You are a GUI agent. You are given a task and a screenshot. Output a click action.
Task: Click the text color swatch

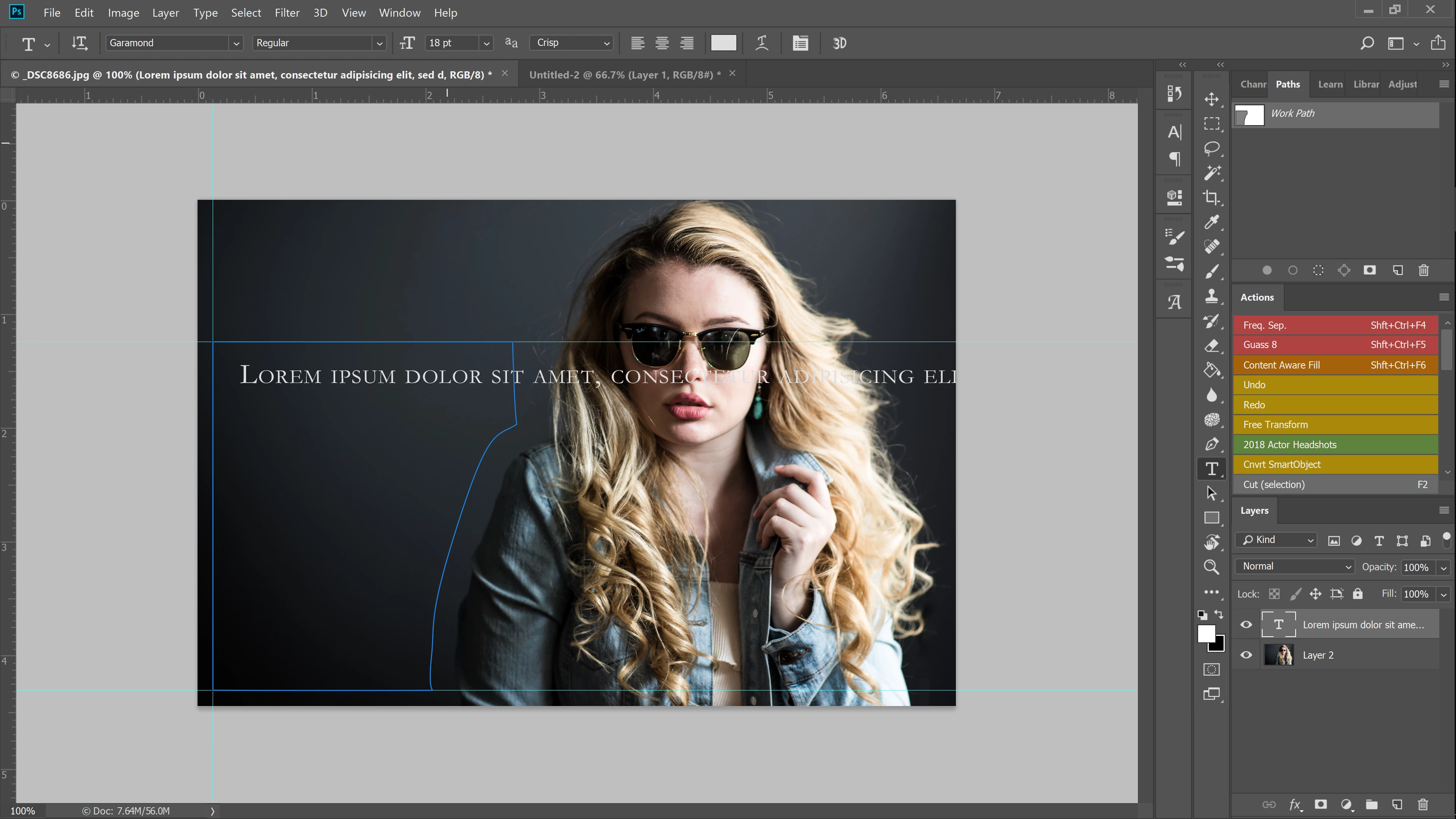click(723, 43)
